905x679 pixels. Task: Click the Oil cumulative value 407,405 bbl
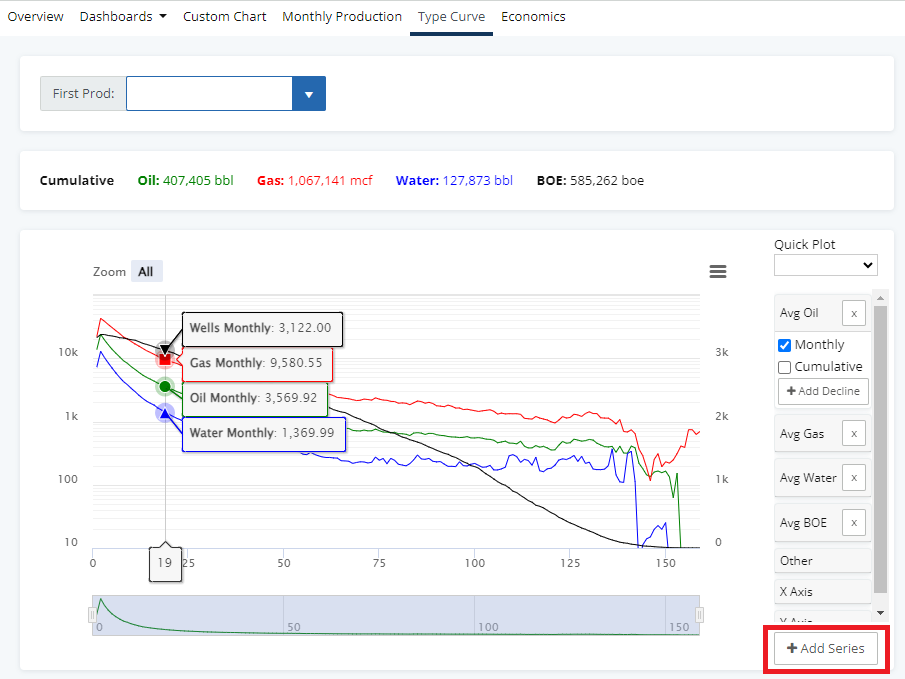pyautogui.click(x=198, y=181)
